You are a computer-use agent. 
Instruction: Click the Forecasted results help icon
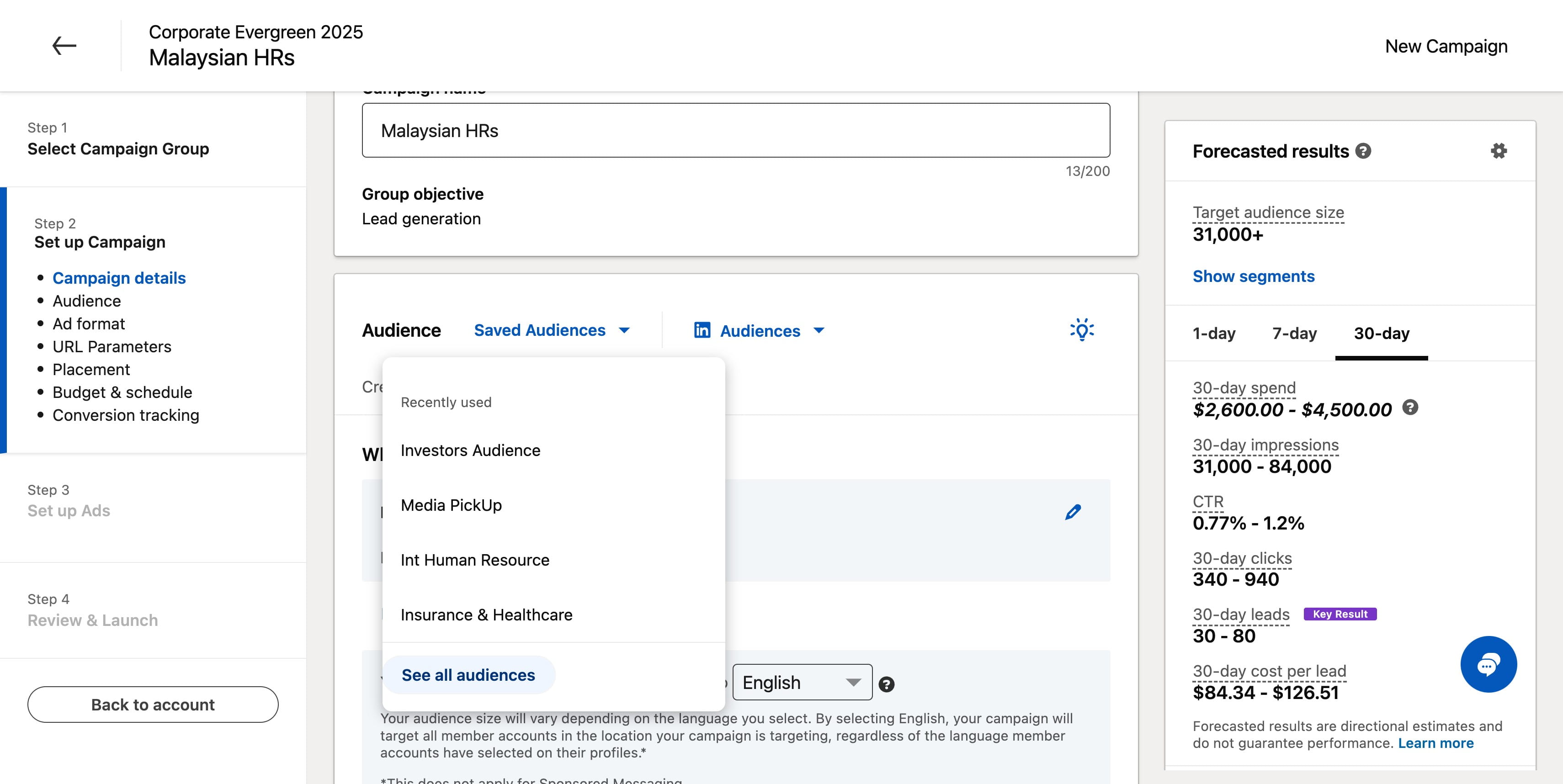[1363, 150]
